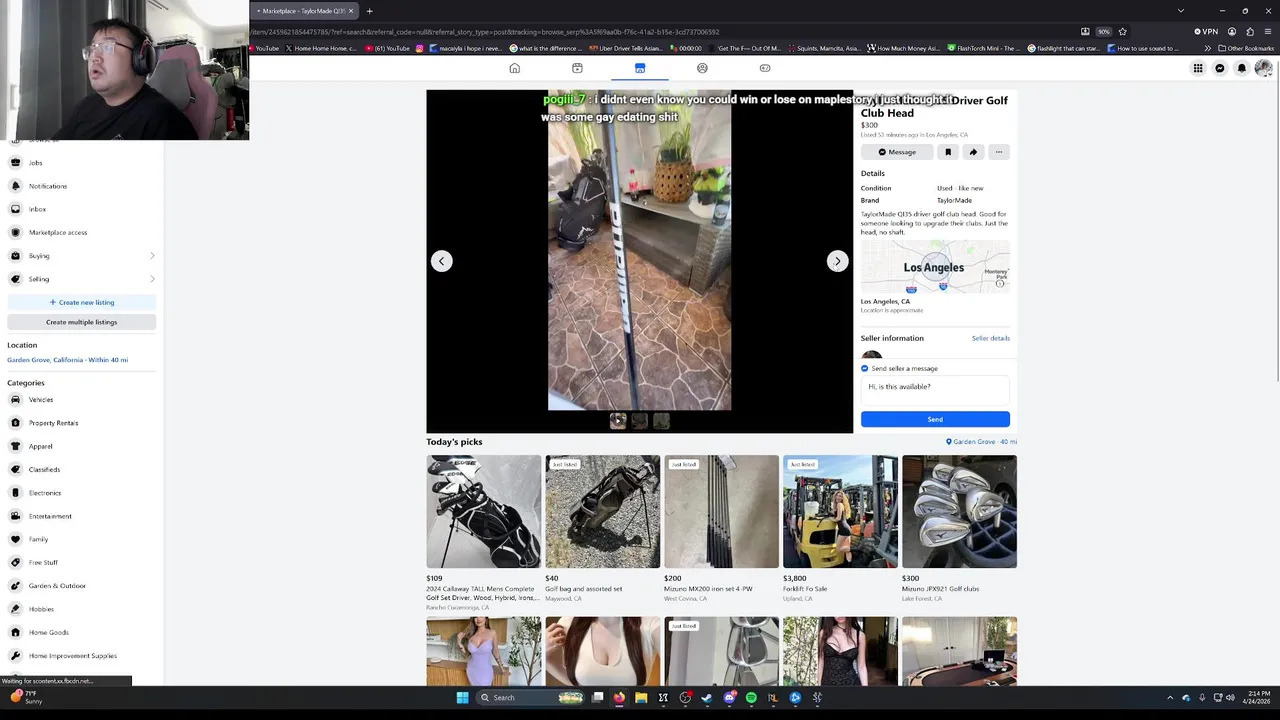
Task: Browse Free Stuff category
Action: [x=81, y=562]
